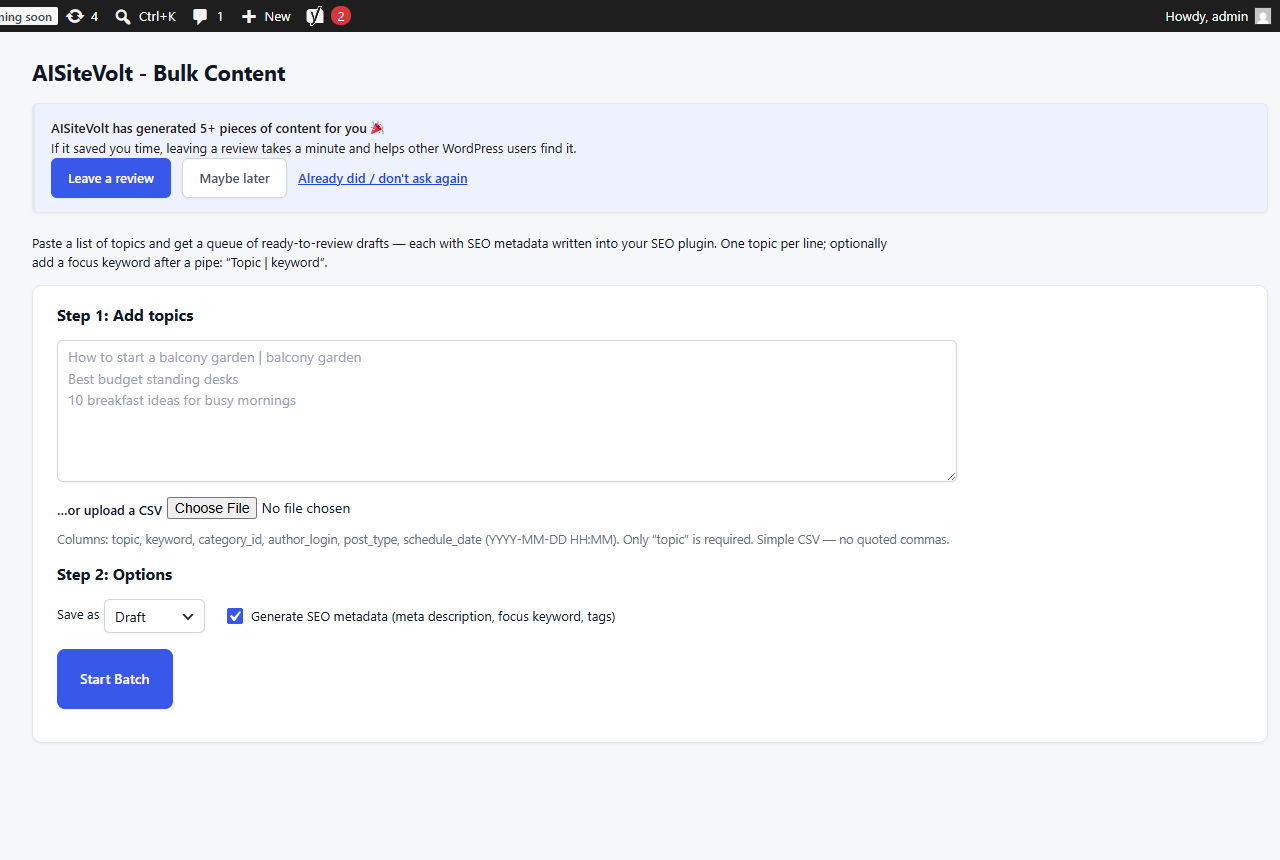Viewport: 1280px width, 860px height.
Task: Click the plus New content icon
Action: pyautogui.click(x=249, y=16)
